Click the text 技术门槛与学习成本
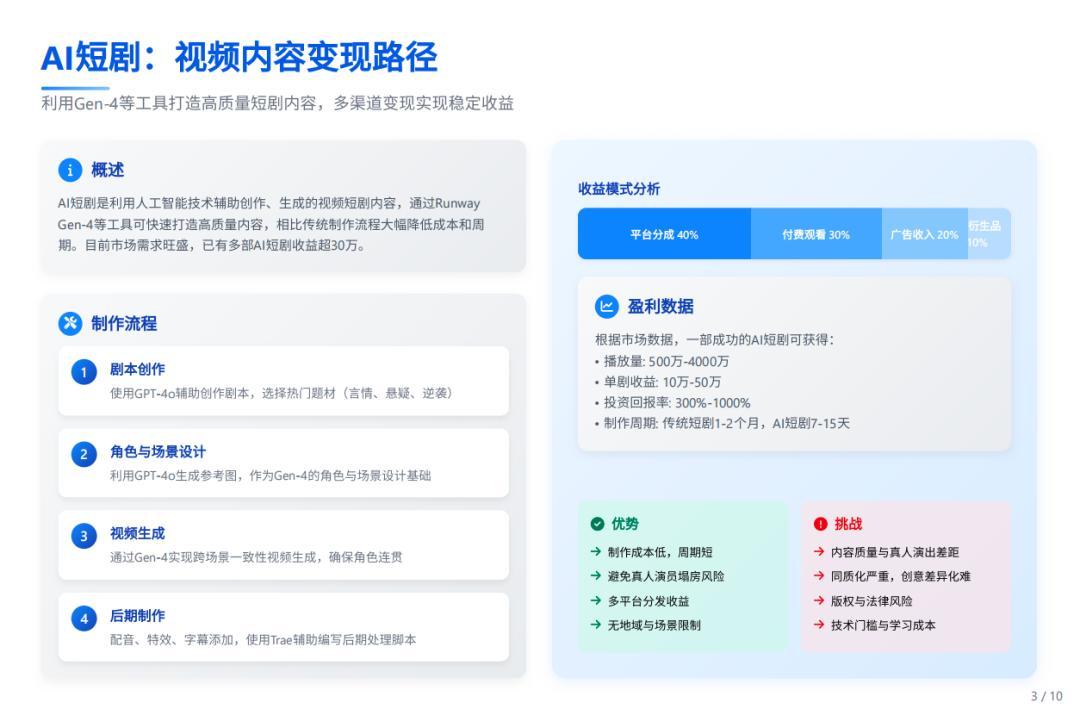 click(x=883, y=625)
